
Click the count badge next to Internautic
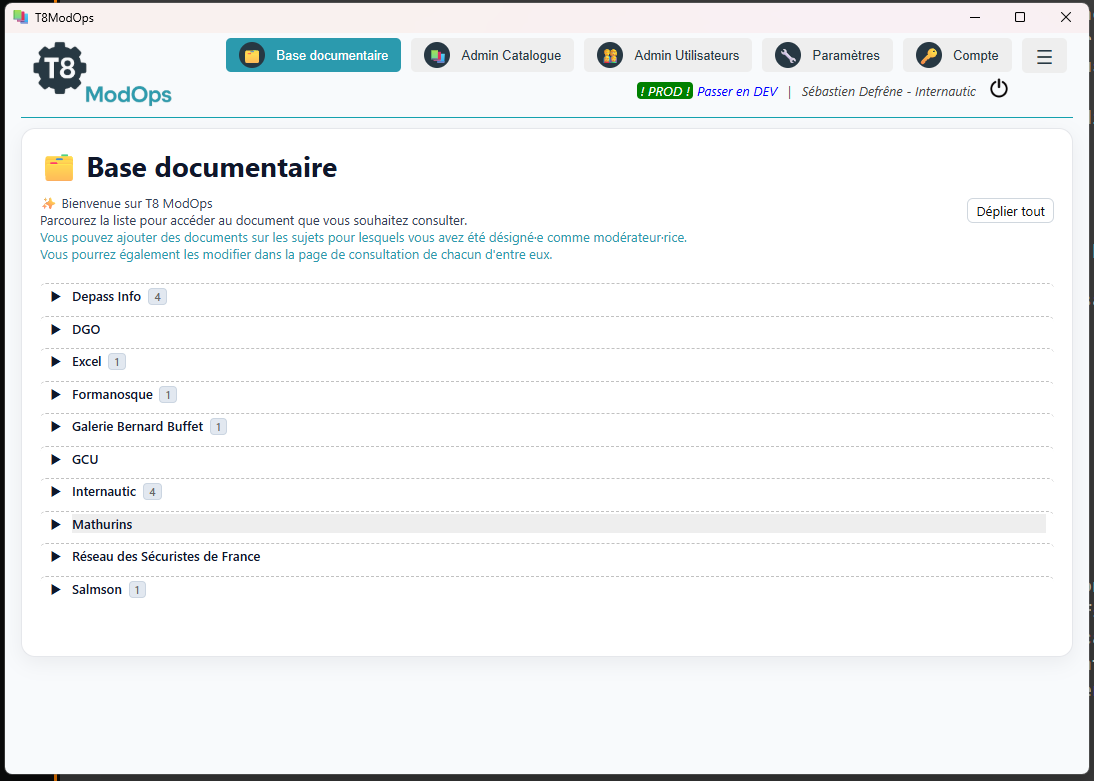[x=152, y=492]
